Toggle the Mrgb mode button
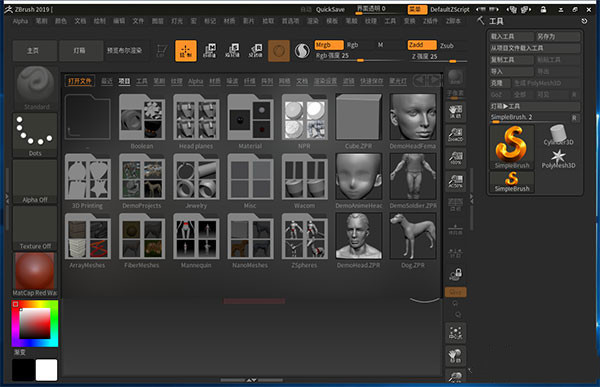 (329, 45)
